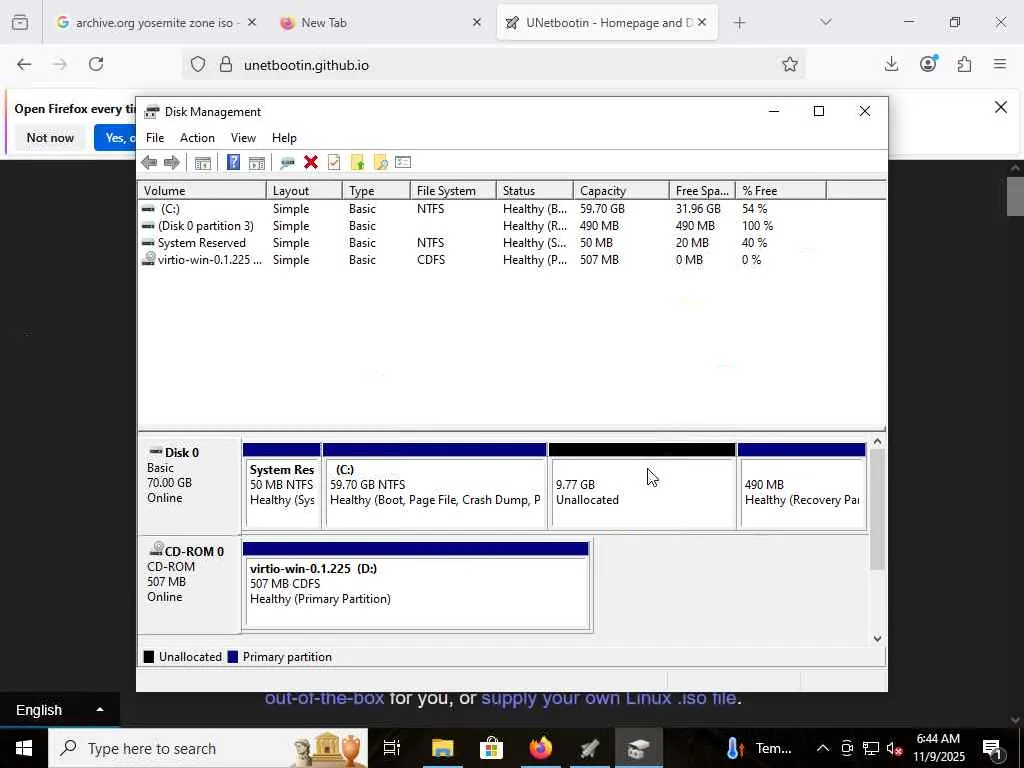Click the graphical pane scroll down arrow
1024x768 pixels.
pos(878,639)
